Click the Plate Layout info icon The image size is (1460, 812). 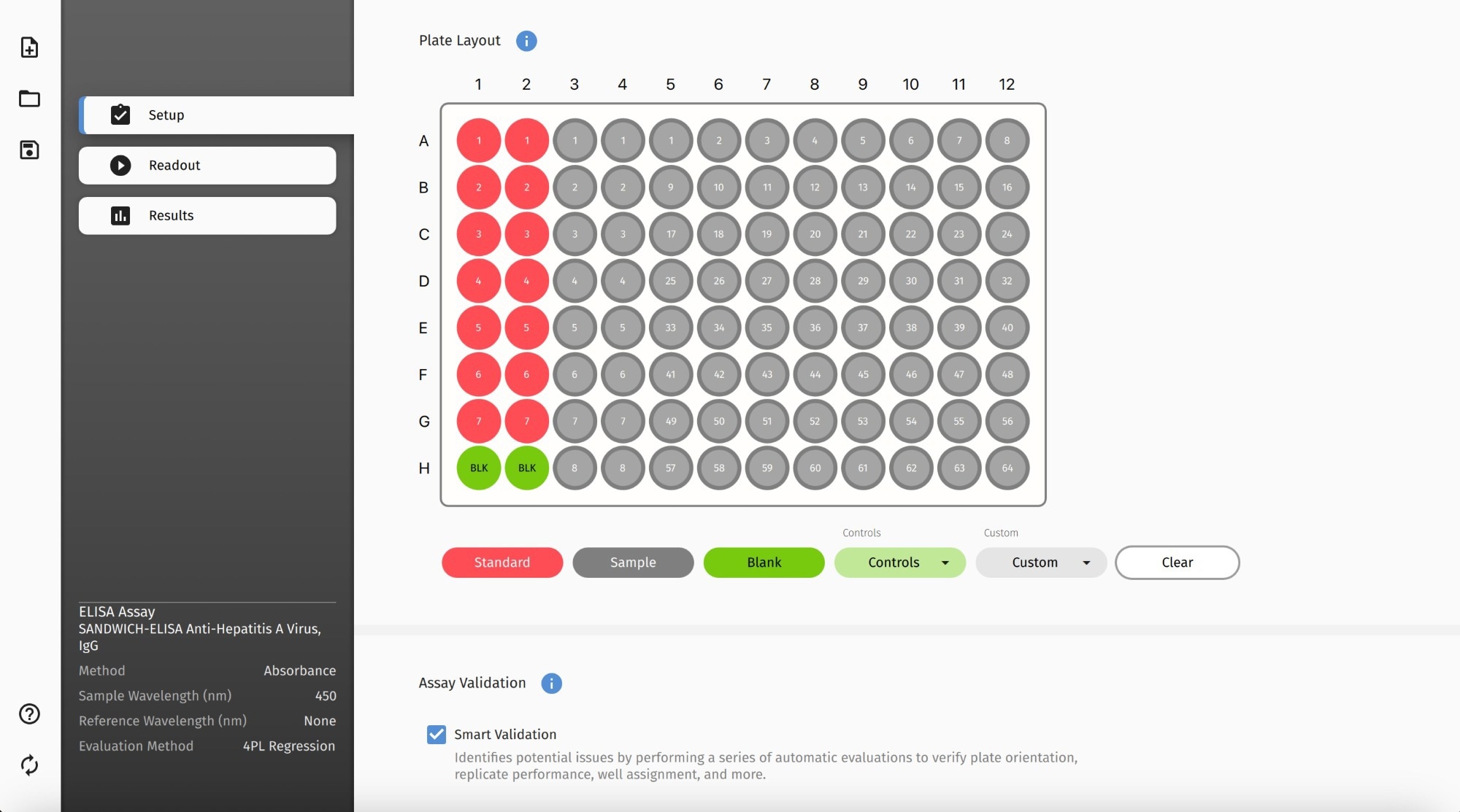point(526,41)
